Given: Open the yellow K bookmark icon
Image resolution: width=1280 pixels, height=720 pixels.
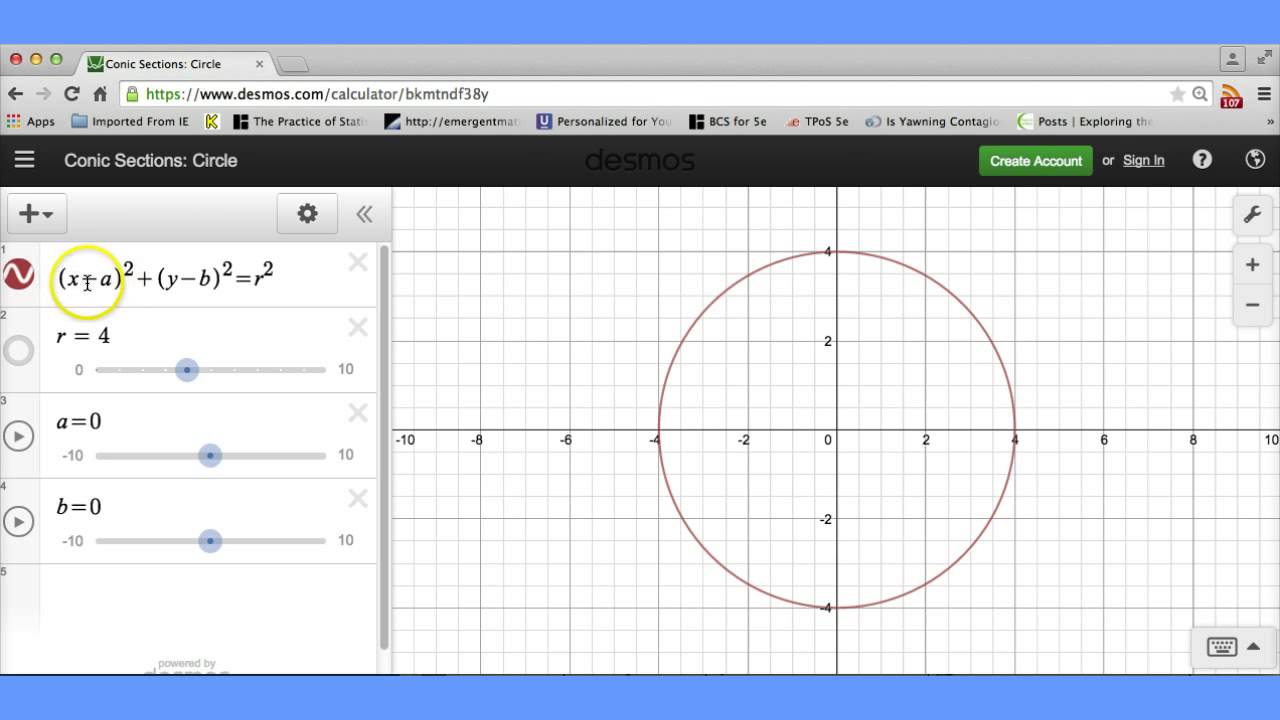Looking at the screenshot, I should pyautogui.click(x=211, y=121).
